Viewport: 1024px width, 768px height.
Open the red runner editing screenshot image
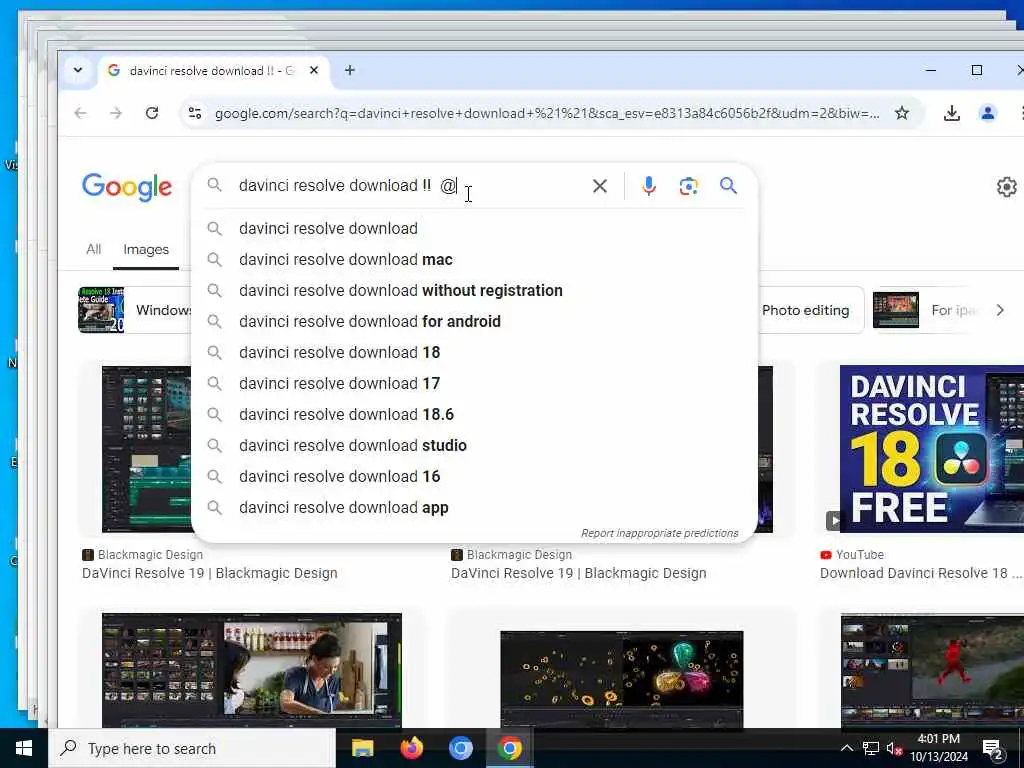933,669
